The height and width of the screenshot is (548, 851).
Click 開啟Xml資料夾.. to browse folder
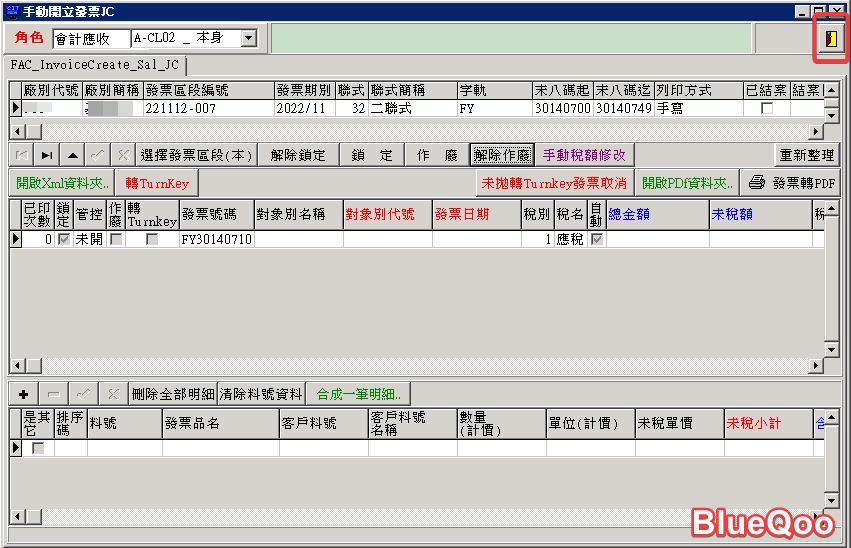click(63, 183)
